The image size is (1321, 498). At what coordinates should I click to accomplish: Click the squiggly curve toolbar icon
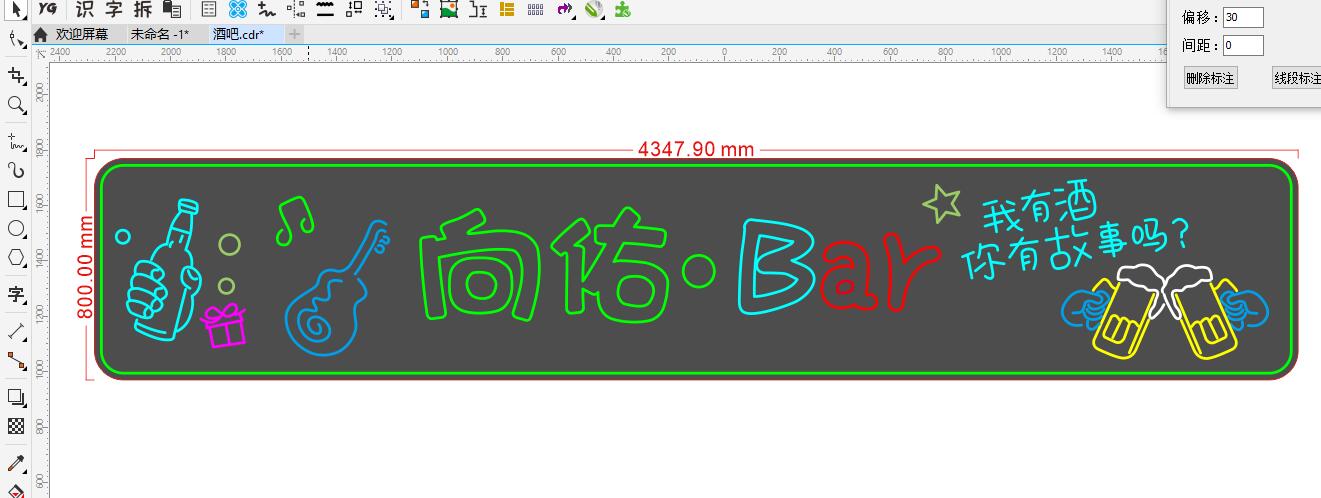[x=266, y=10]
